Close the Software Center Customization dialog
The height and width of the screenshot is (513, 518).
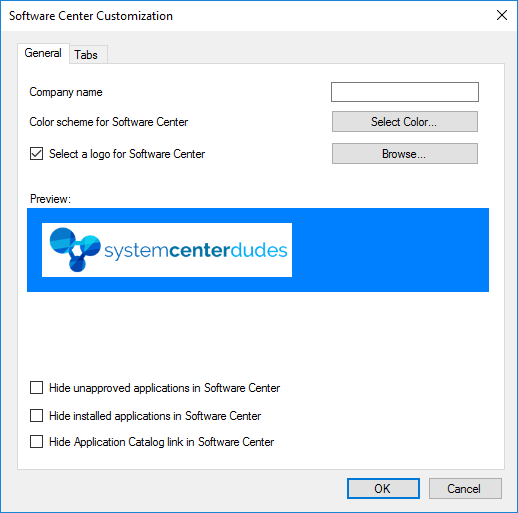[x=502, y=15]
